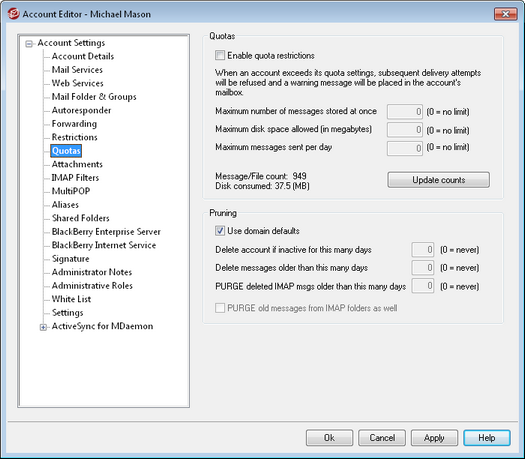Open the Forwarding section
The width and height of the screenshot is (525, 459).
(74, 124)
